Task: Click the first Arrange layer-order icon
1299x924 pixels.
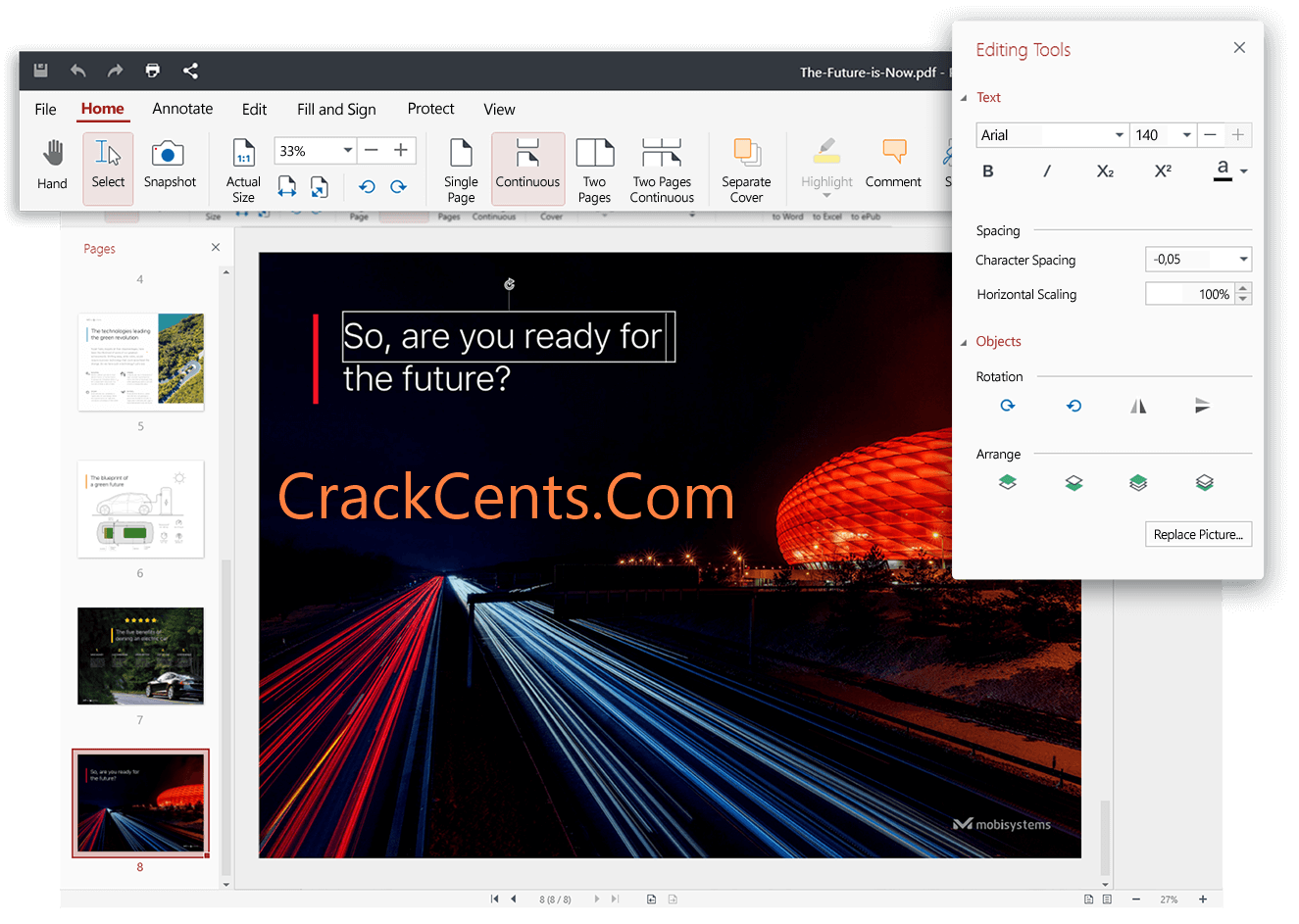Action: (x=1008, y=482)
